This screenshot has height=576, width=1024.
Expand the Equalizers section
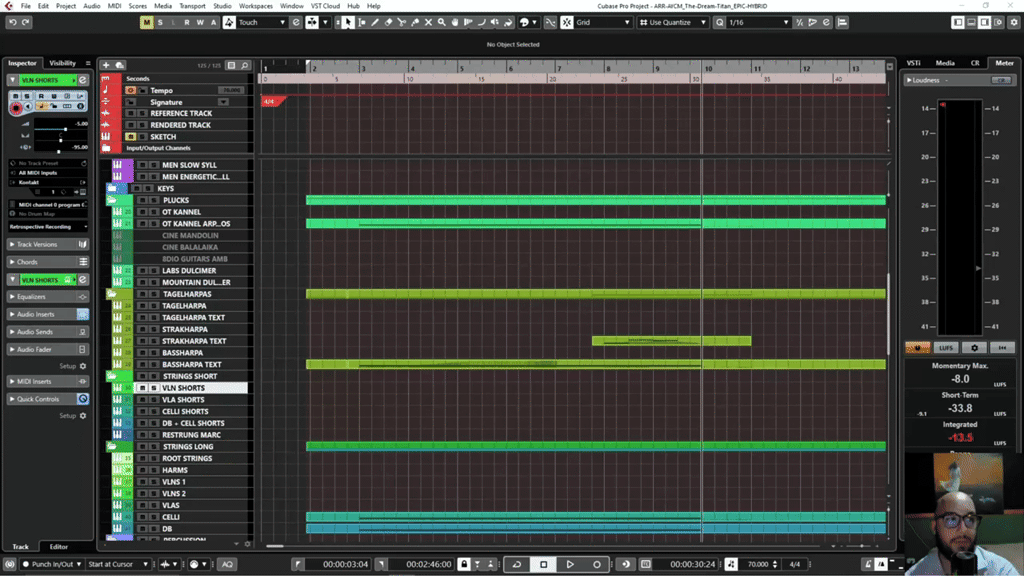47,296
